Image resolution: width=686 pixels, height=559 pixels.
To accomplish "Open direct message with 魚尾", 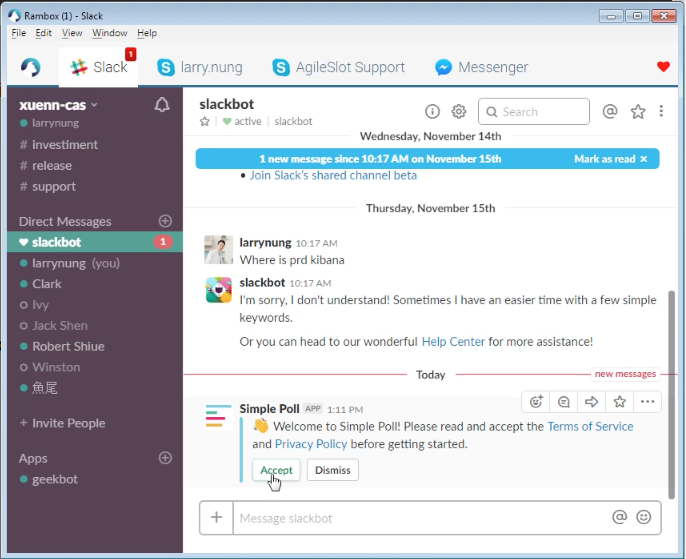I will (x=94, y=388).
